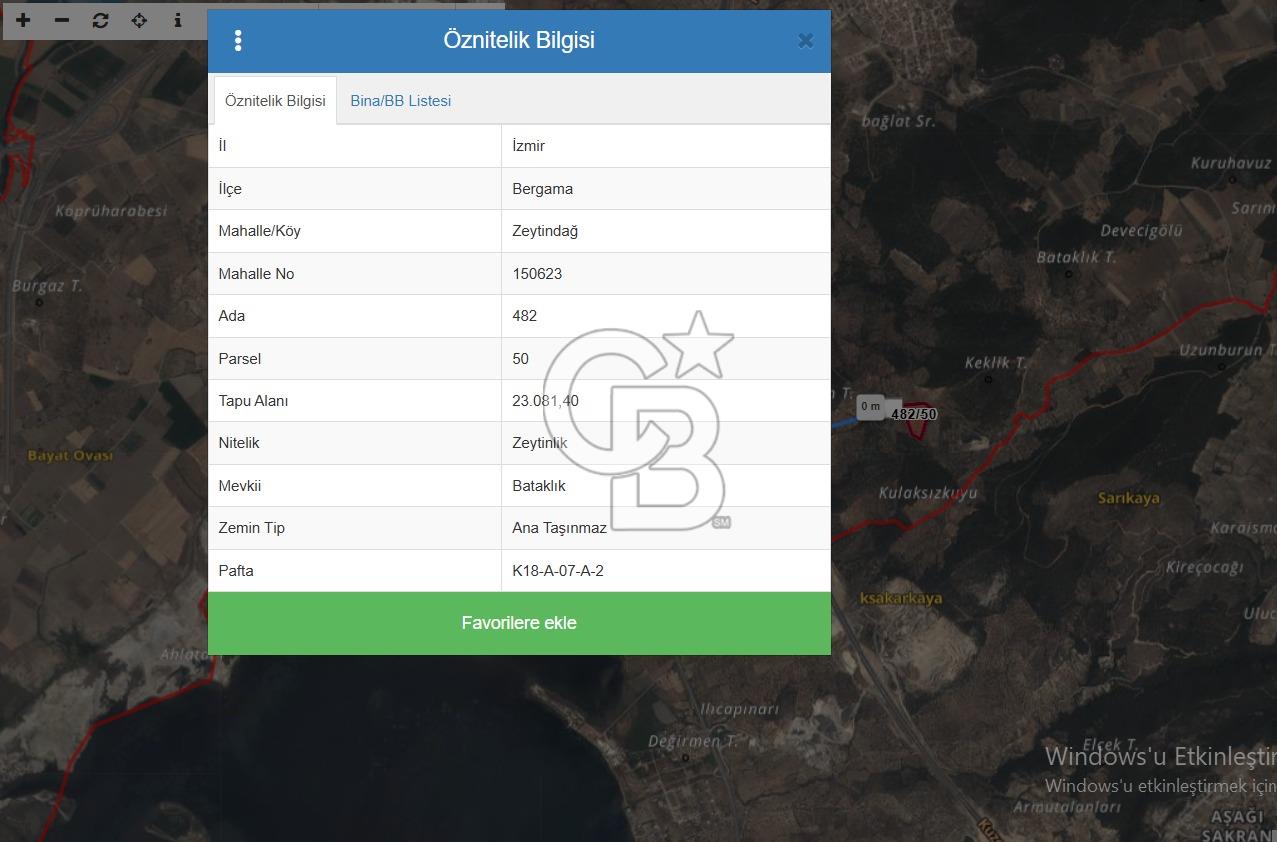1277x842 pixels.
Task: Activate the locate crosshair tool
Action: pyautogui.click(x=139, y=20)
